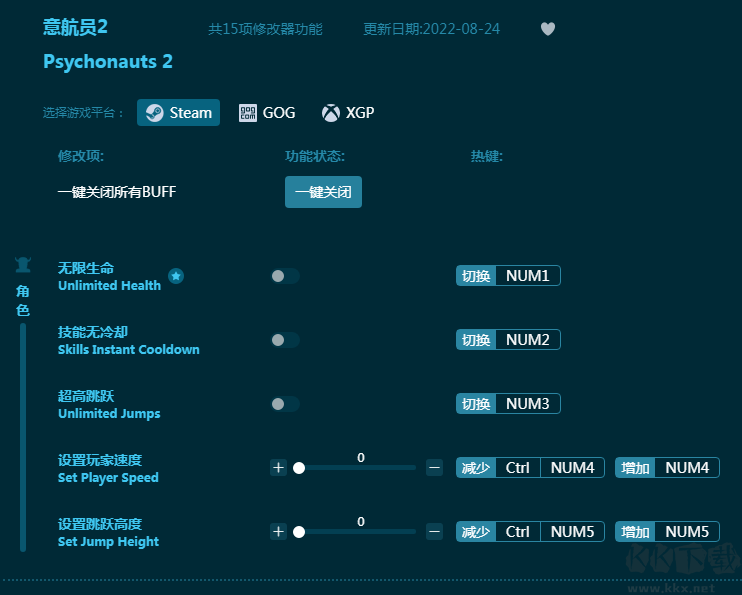Click the star badge next to Unlimited Health
Viewport: 742px width, 595px height.
coord(176,276)
